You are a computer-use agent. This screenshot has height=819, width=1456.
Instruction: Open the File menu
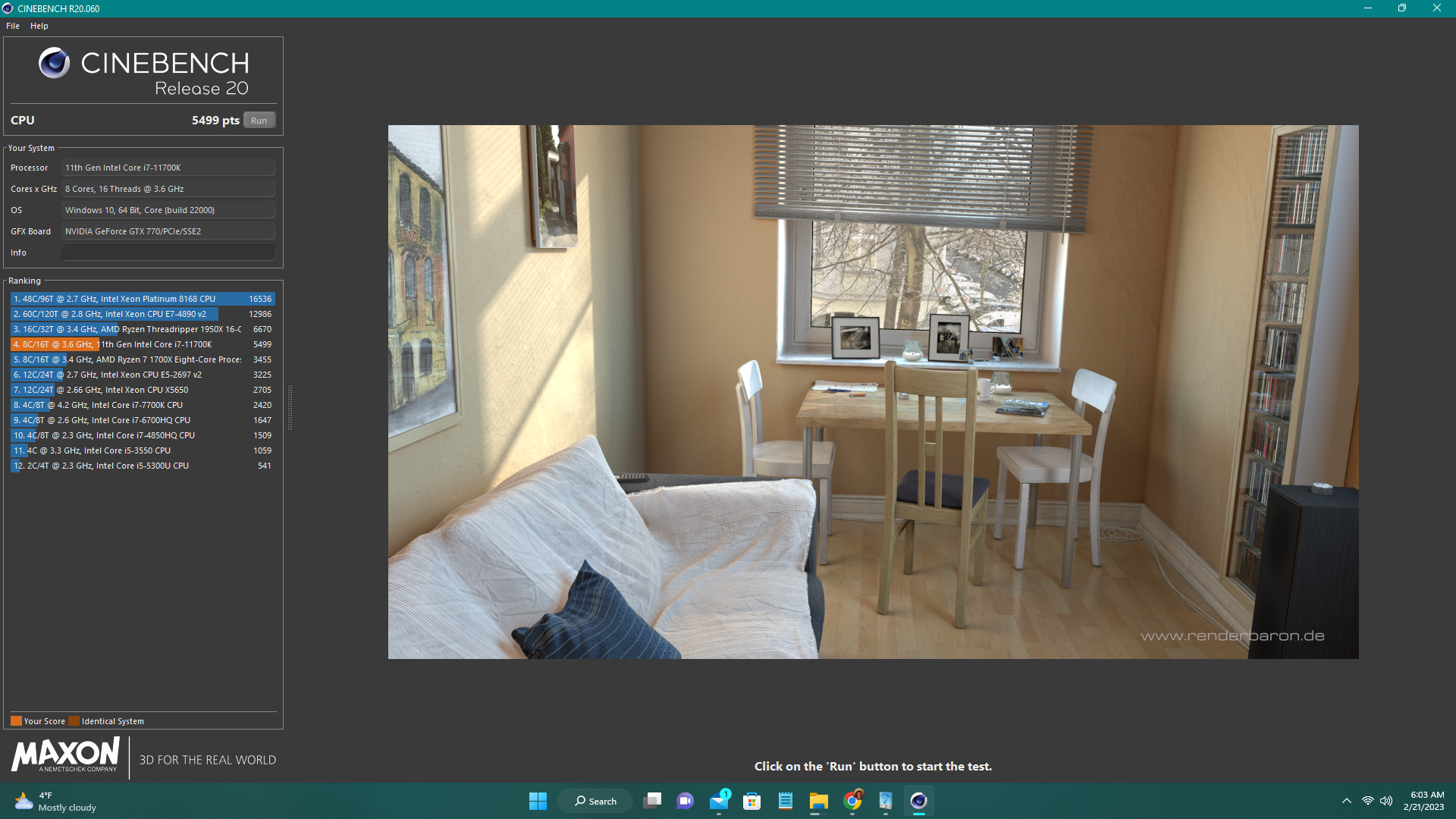13,26
